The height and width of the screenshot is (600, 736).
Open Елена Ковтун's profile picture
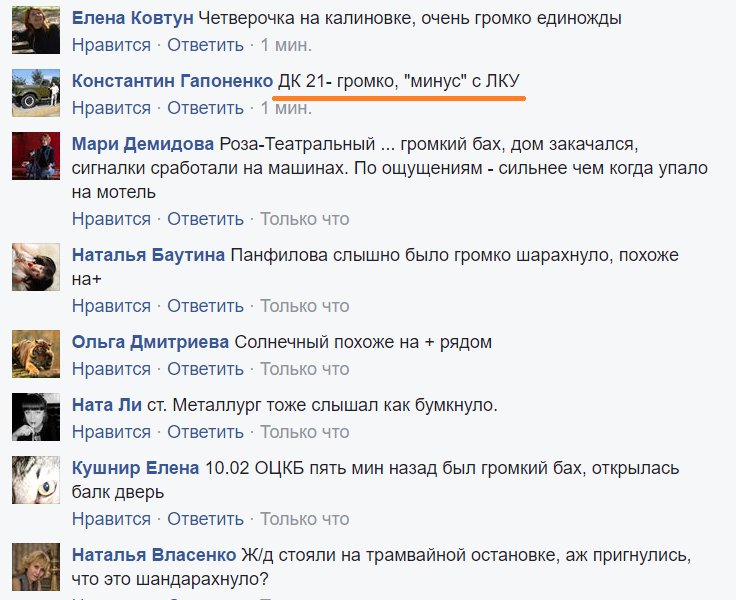36,30
